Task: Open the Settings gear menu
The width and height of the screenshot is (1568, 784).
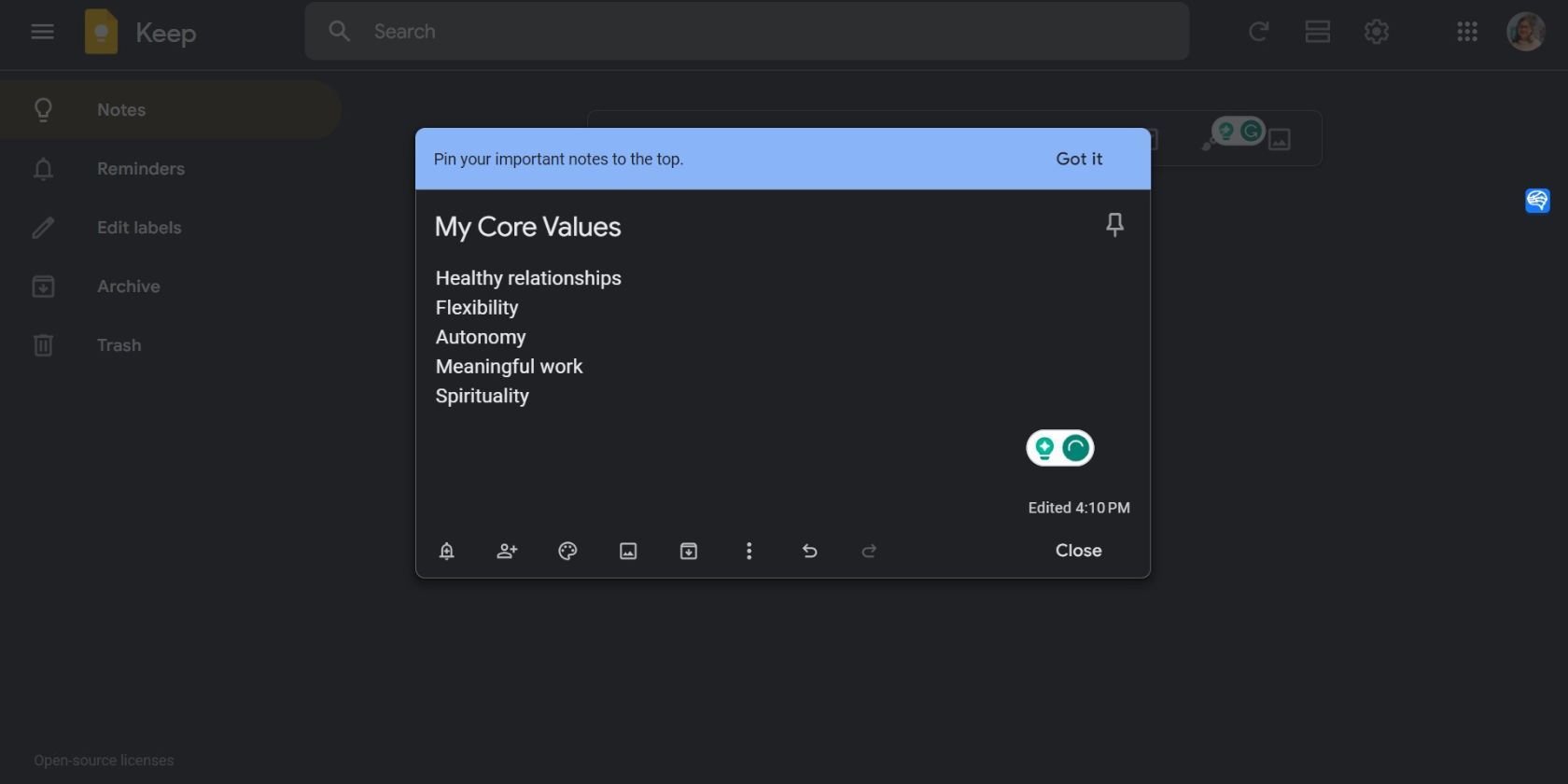Action: tap(1376, 32)
